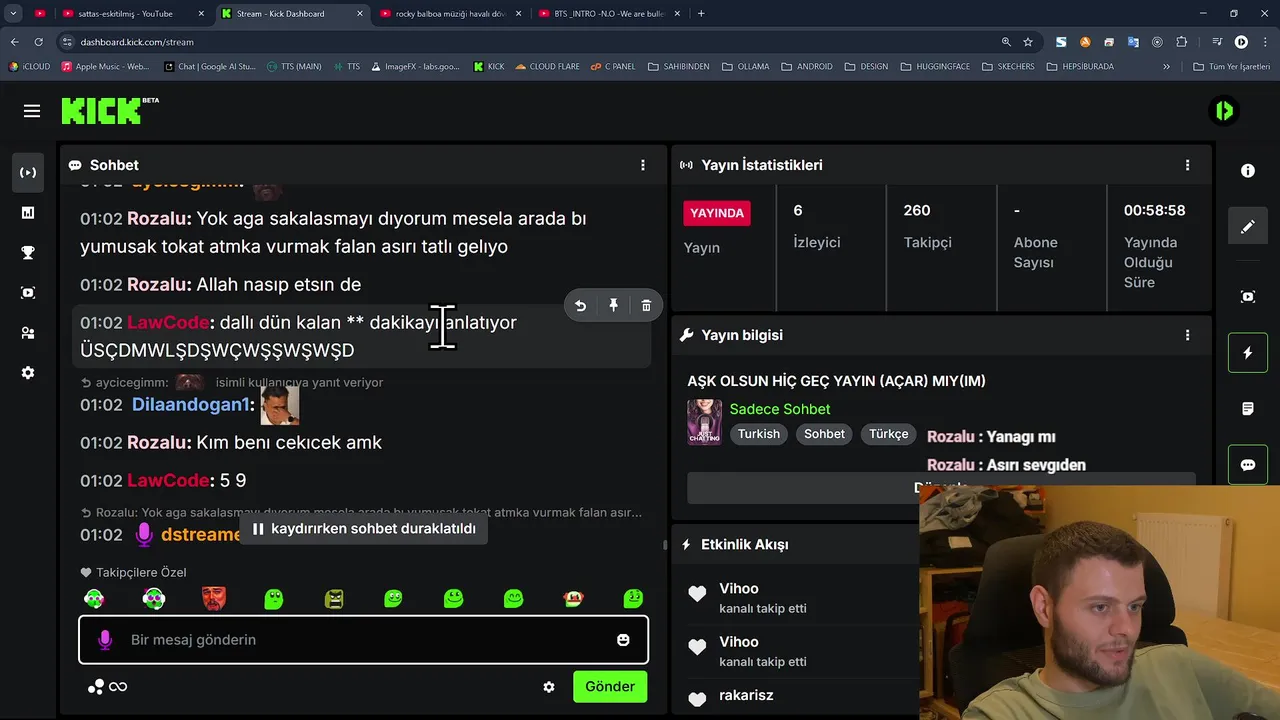Viewport: 1280px width, 720px height.
Task: Bookmark this page with the star icon
Action: pyautogui.click(x=1028, y=42)
